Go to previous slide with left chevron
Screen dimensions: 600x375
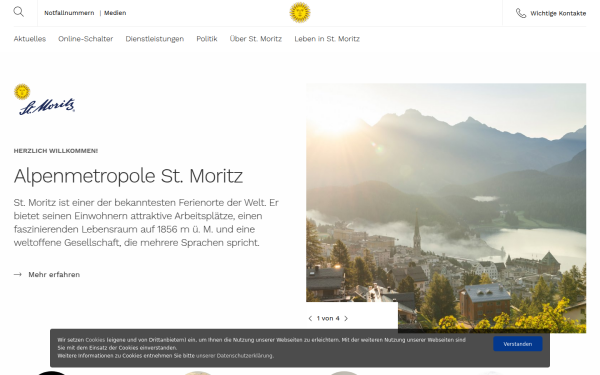(x=310, y=318)
